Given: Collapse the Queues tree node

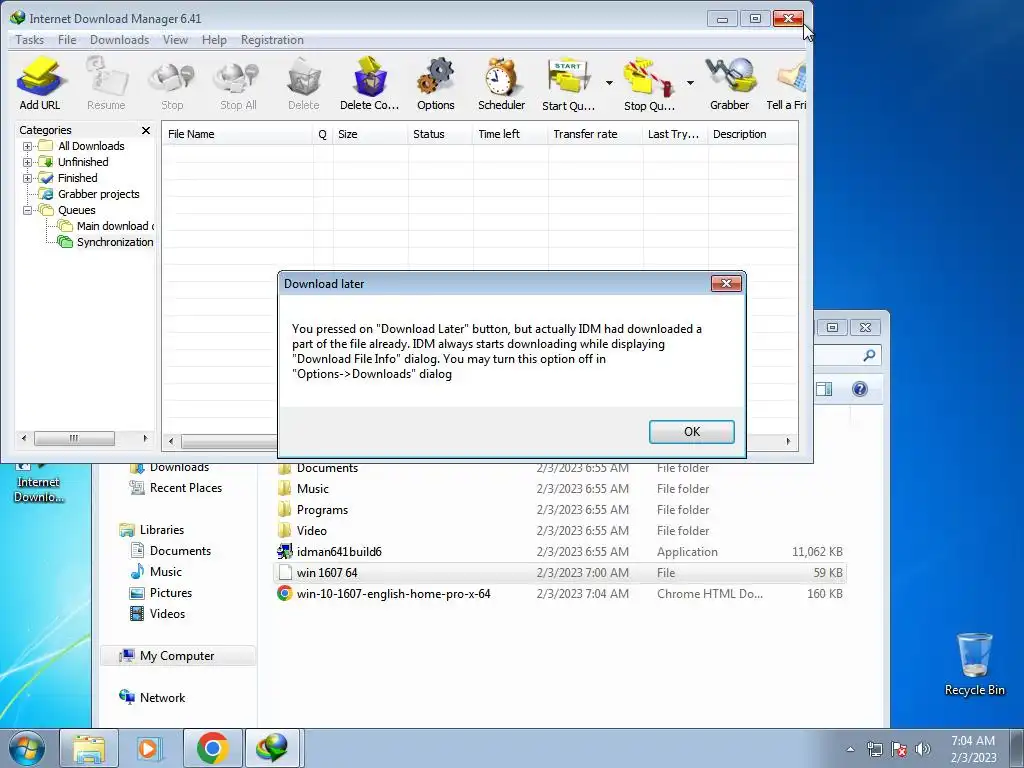Looking at the screenshot, I should [x=27, y=210].
